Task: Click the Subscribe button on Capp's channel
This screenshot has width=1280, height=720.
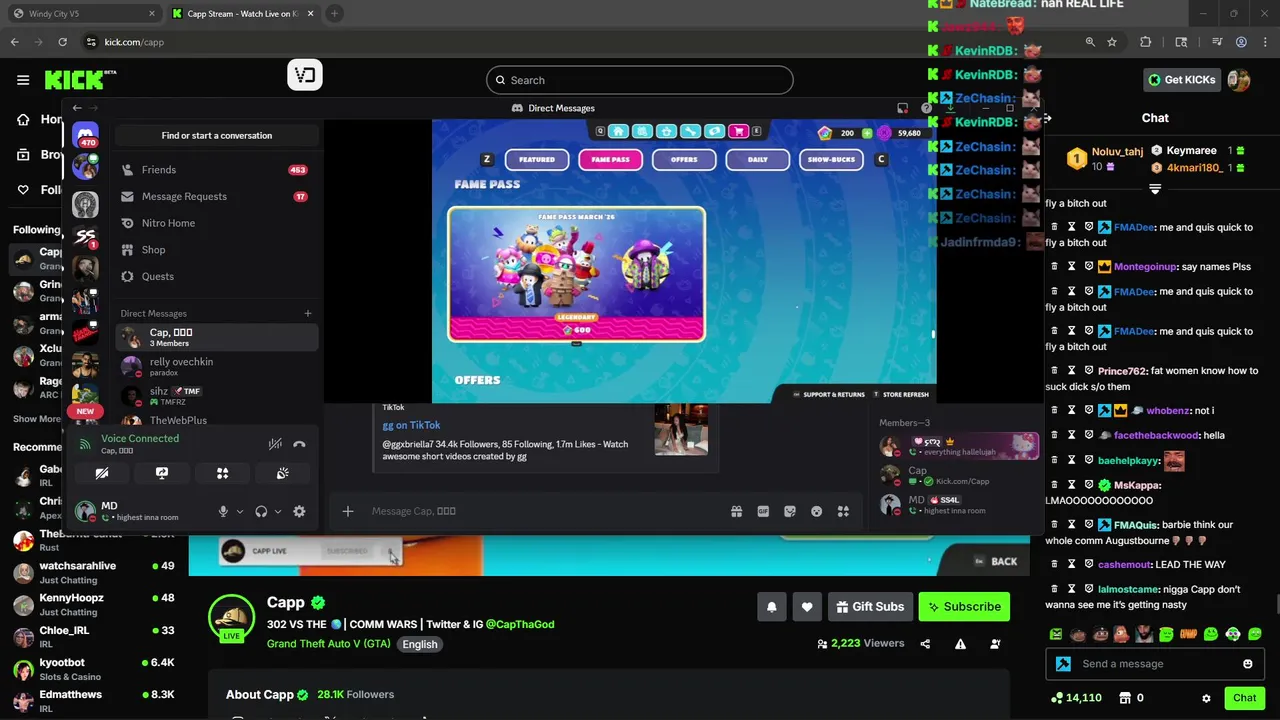Action: click(964, 606)
